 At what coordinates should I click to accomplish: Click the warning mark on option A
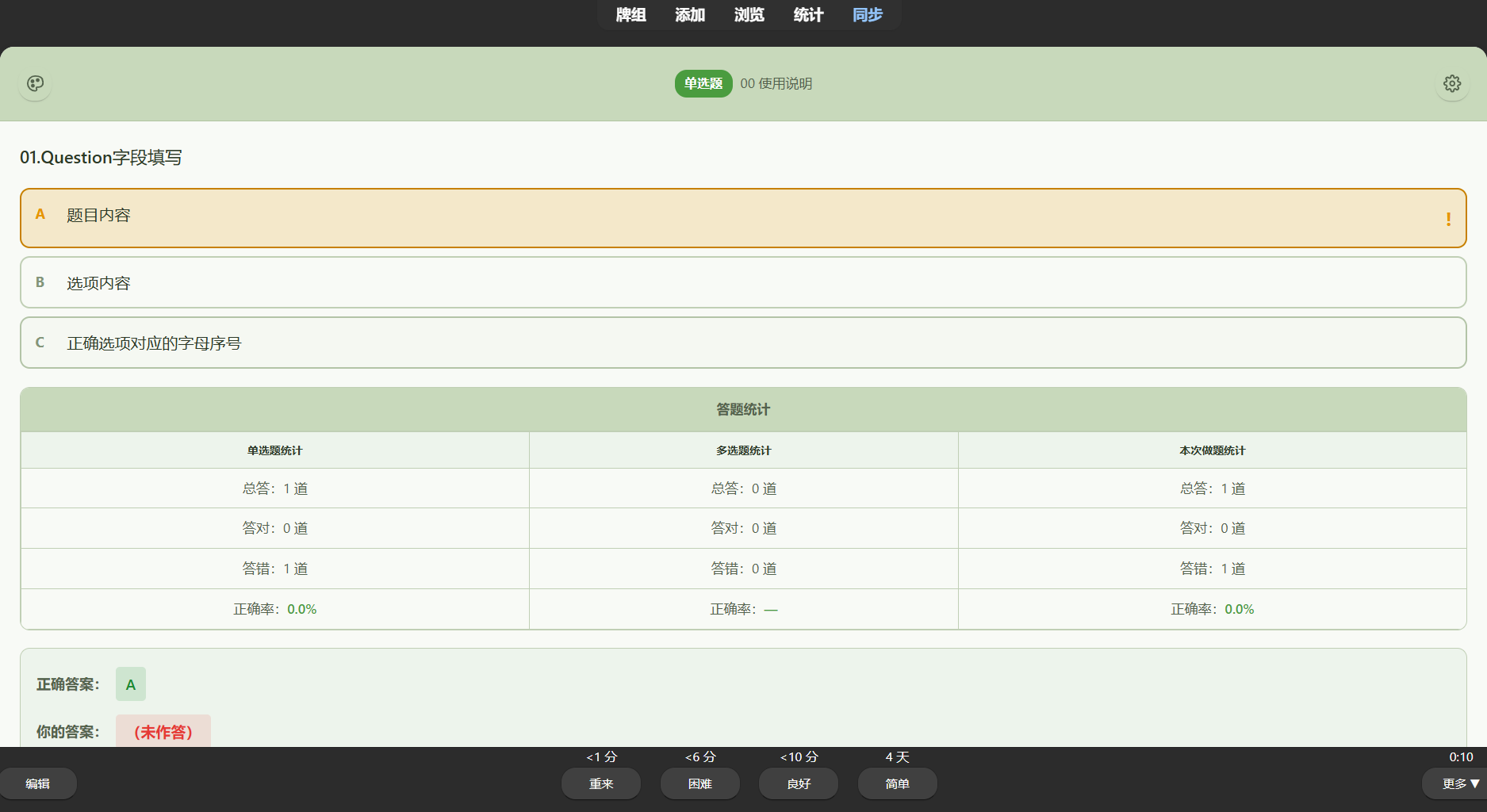coord(1448,219)
